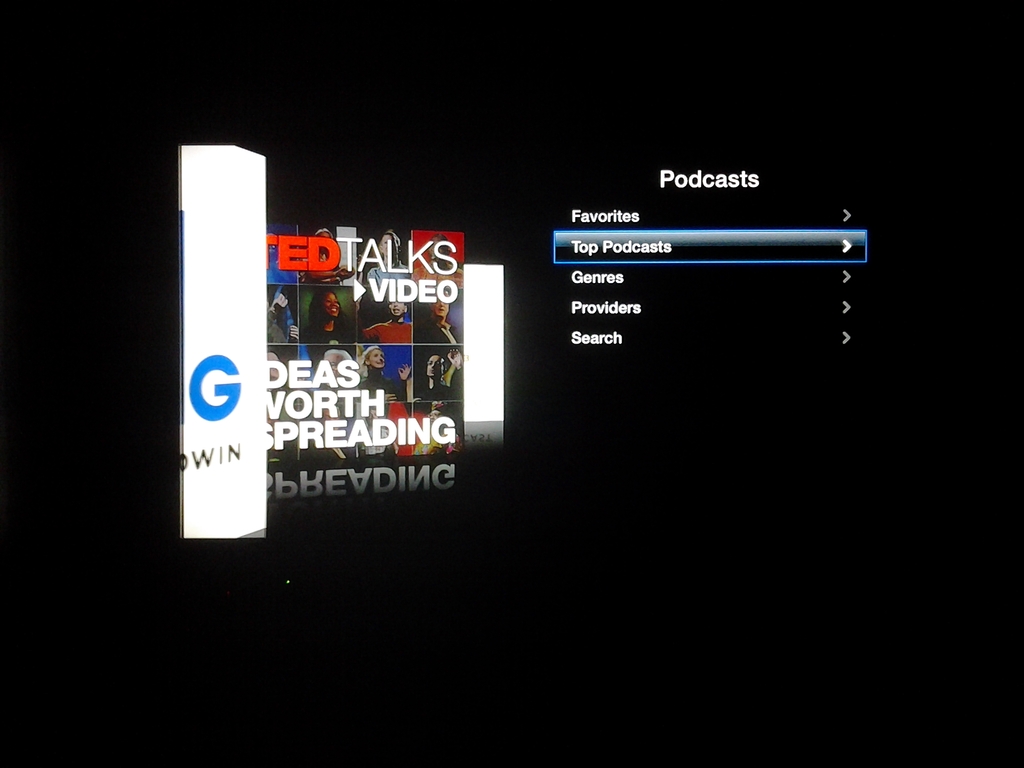Click the chevron beside Providers
1024x768 pixels.
(847, 307)
